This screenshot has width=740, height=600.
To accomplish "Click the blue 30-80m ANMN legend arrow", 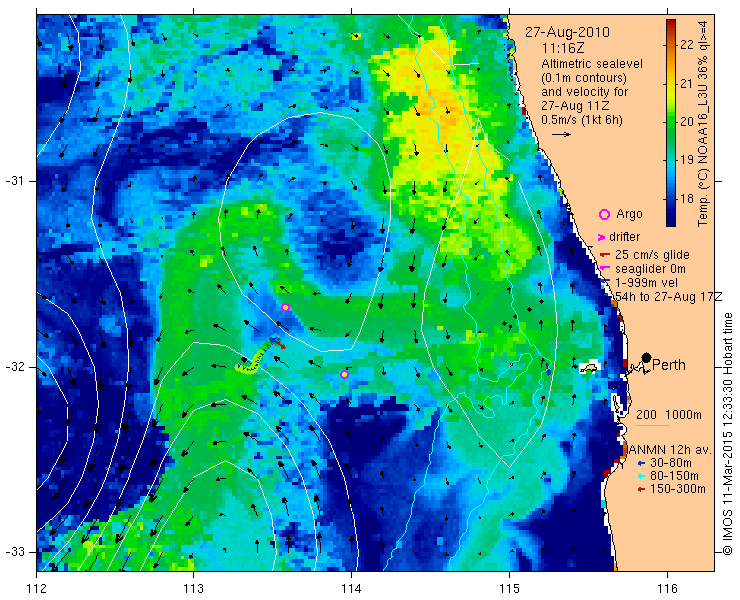I will pyautogui.click(x=641, y=464).
